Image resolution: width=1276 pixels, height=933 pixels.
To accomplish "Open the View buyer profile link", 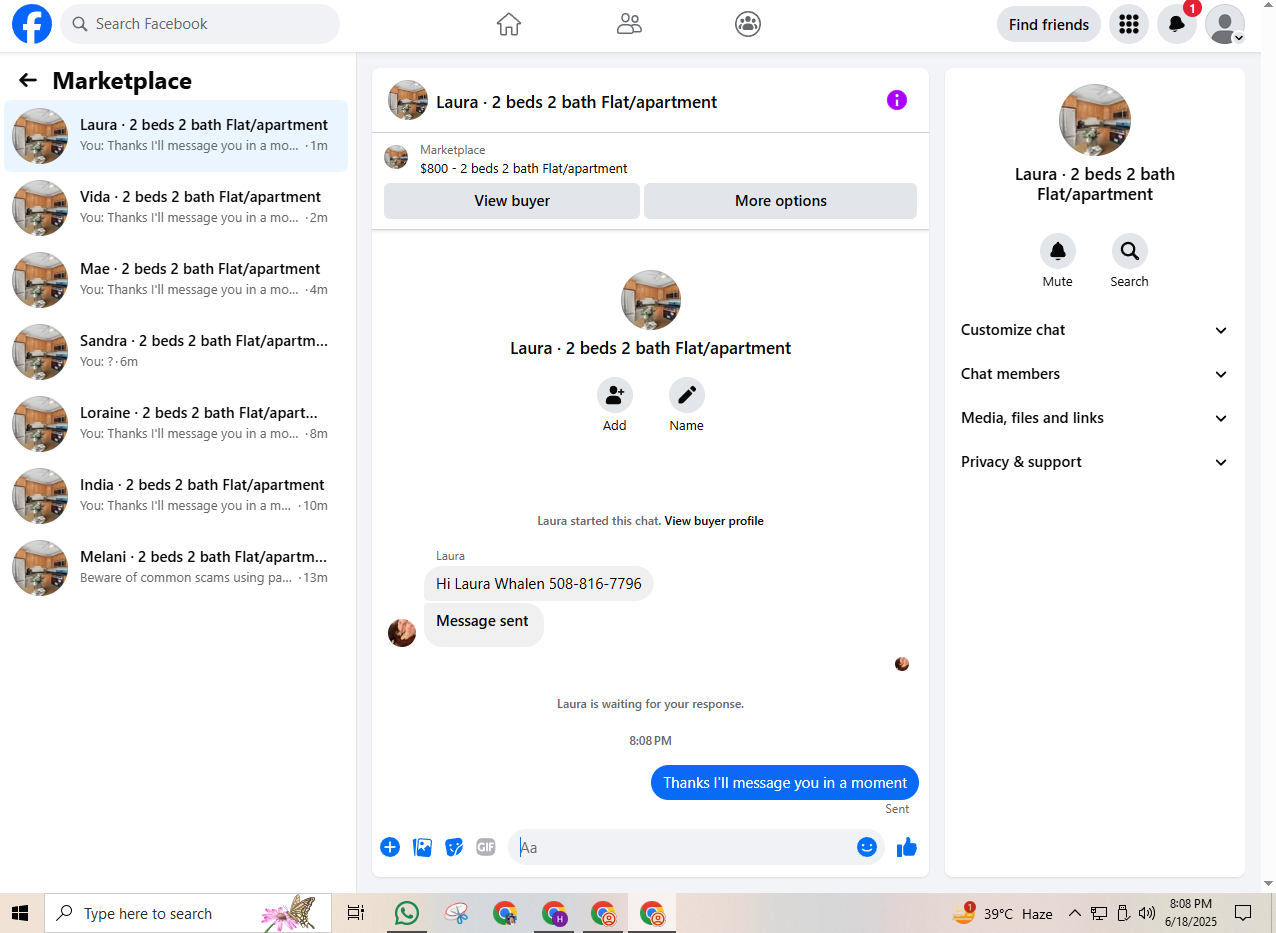I will click(x=714, y=521).
